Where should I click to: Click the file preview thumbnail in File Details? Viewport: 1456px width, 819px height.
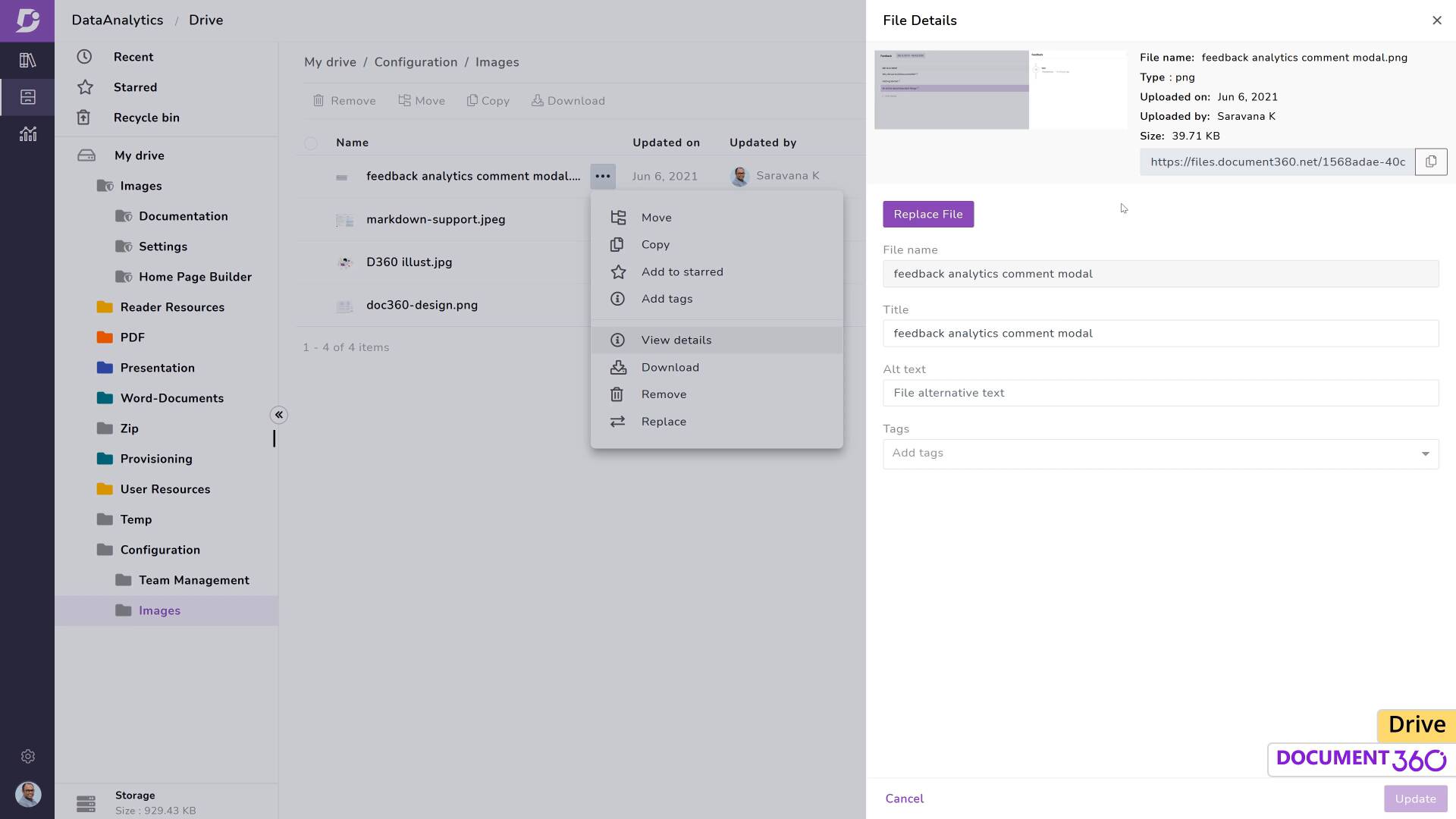coord(999,89)
